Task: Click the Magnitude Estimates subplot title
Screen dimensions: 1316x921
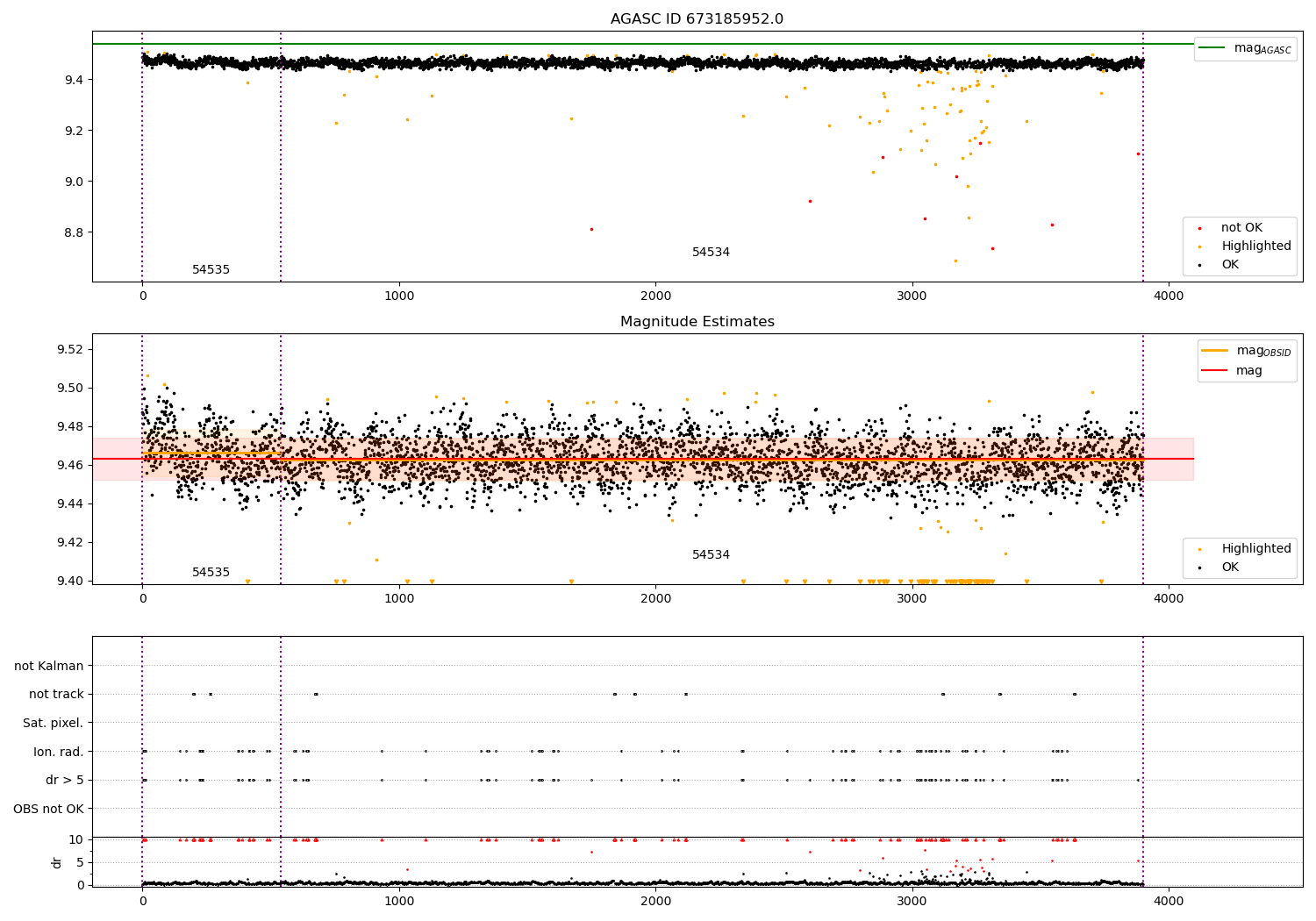Action: (697, 322)
